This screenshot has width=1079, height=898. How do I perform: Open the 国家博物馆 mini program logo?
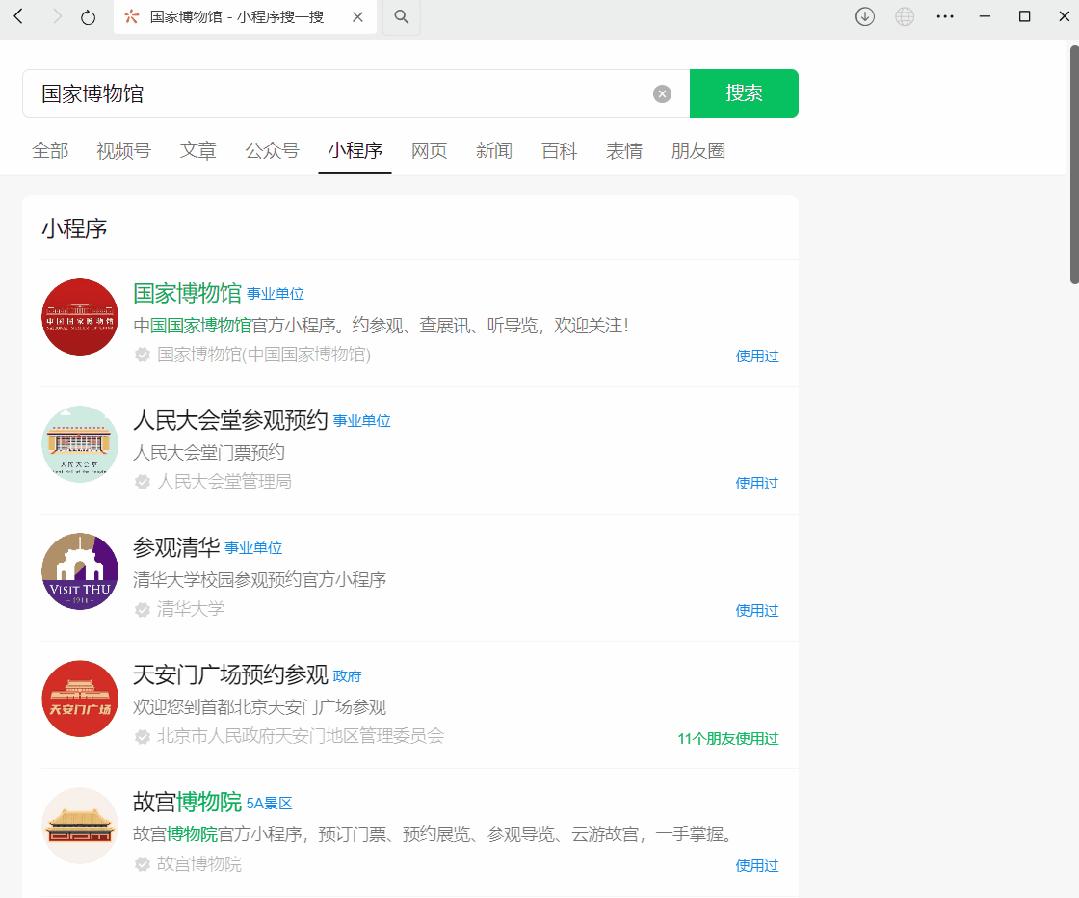[80, 317]
